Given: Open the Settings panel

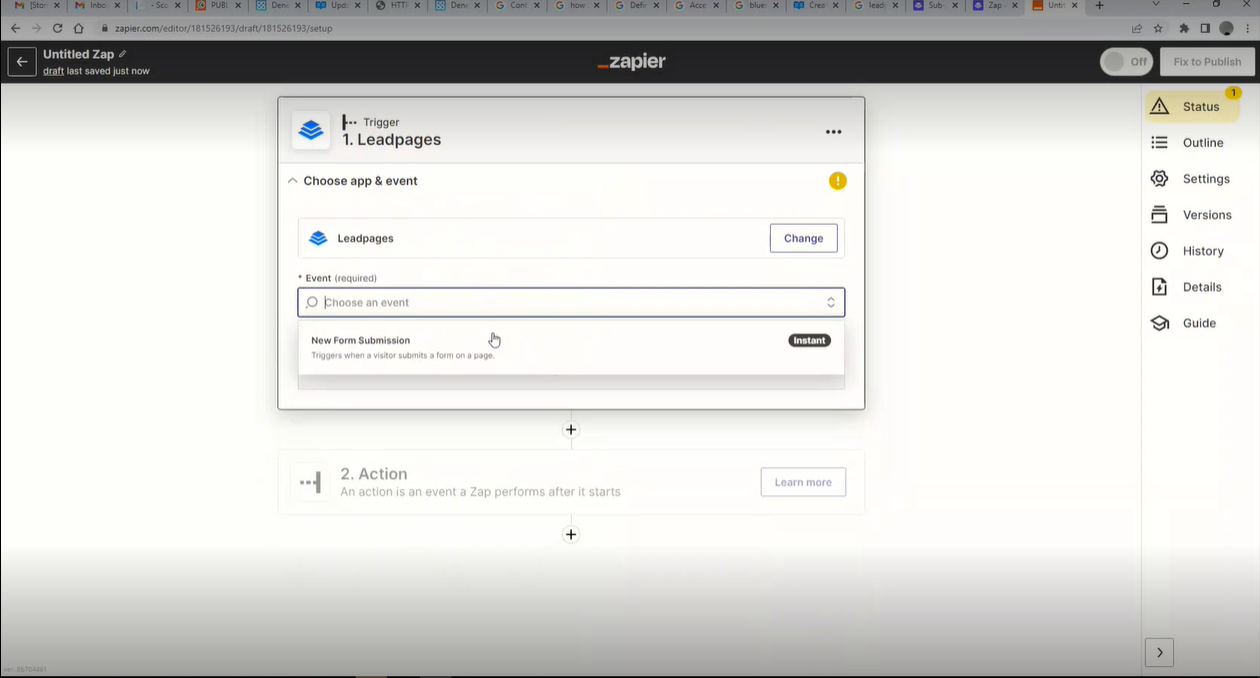Looking at the screenshot, I should (1190, 179).
